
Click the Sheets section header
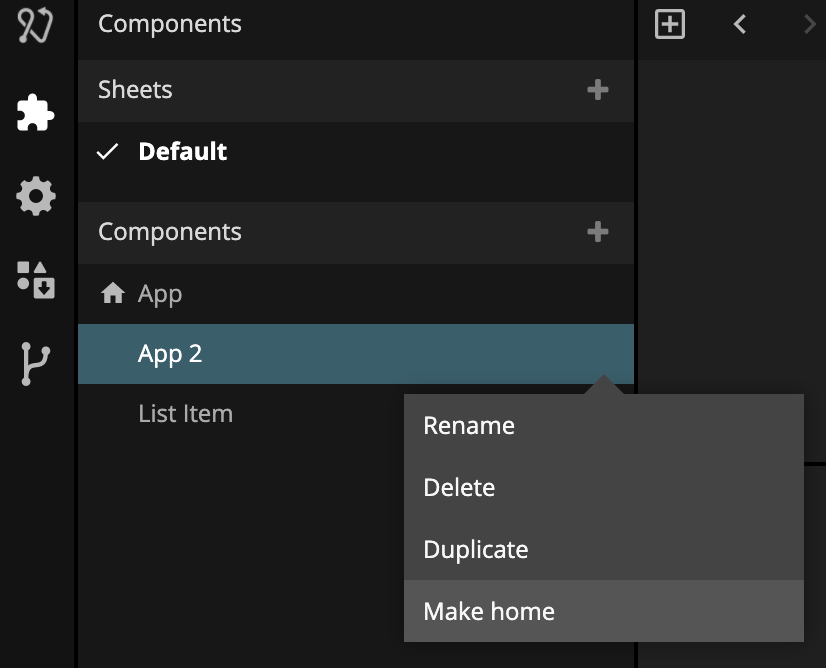pyautogui.click(x=135, y=90)
